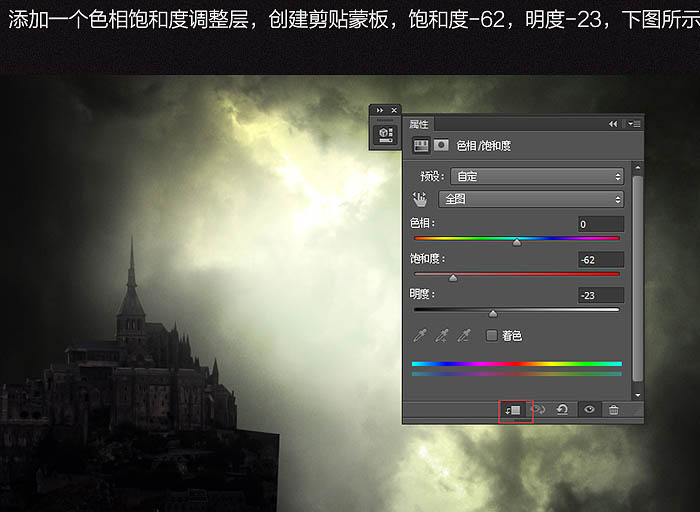Select the add-to-sample eyedropper
Screen dimensions: 700x512
[x=441, y=335]
